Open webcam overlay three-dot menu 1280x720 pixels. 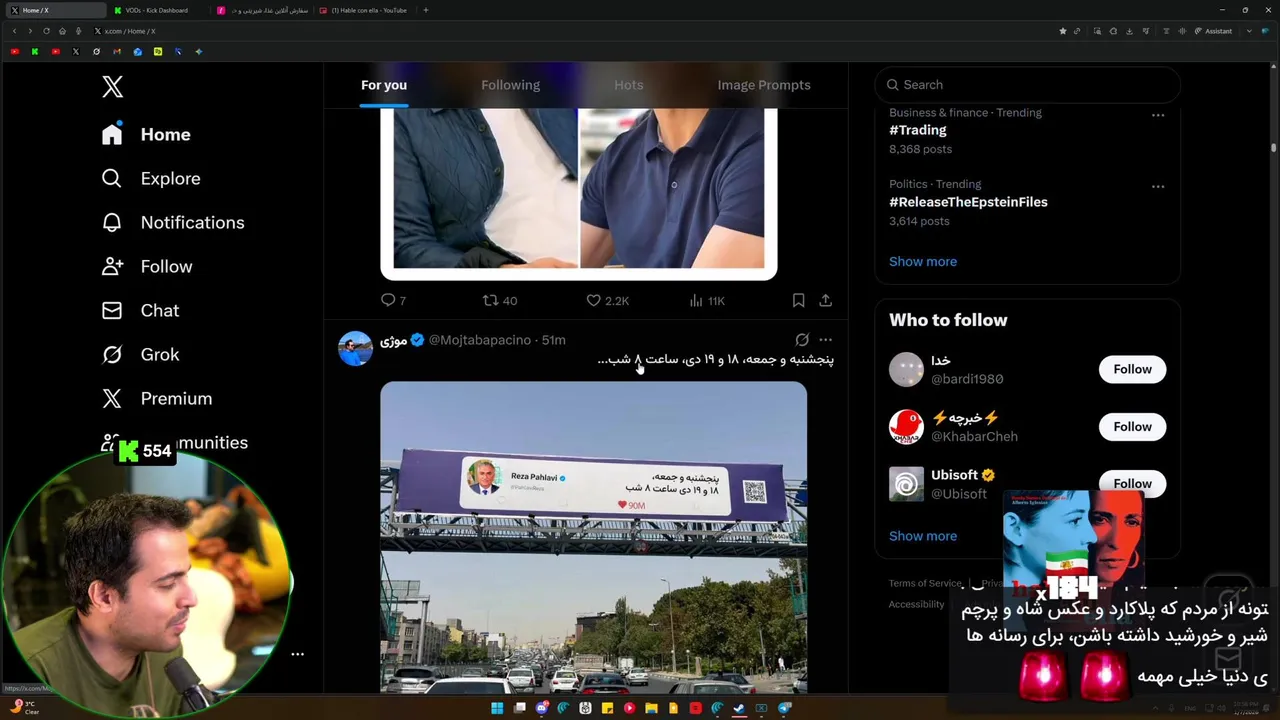click(x=297, y=654)
